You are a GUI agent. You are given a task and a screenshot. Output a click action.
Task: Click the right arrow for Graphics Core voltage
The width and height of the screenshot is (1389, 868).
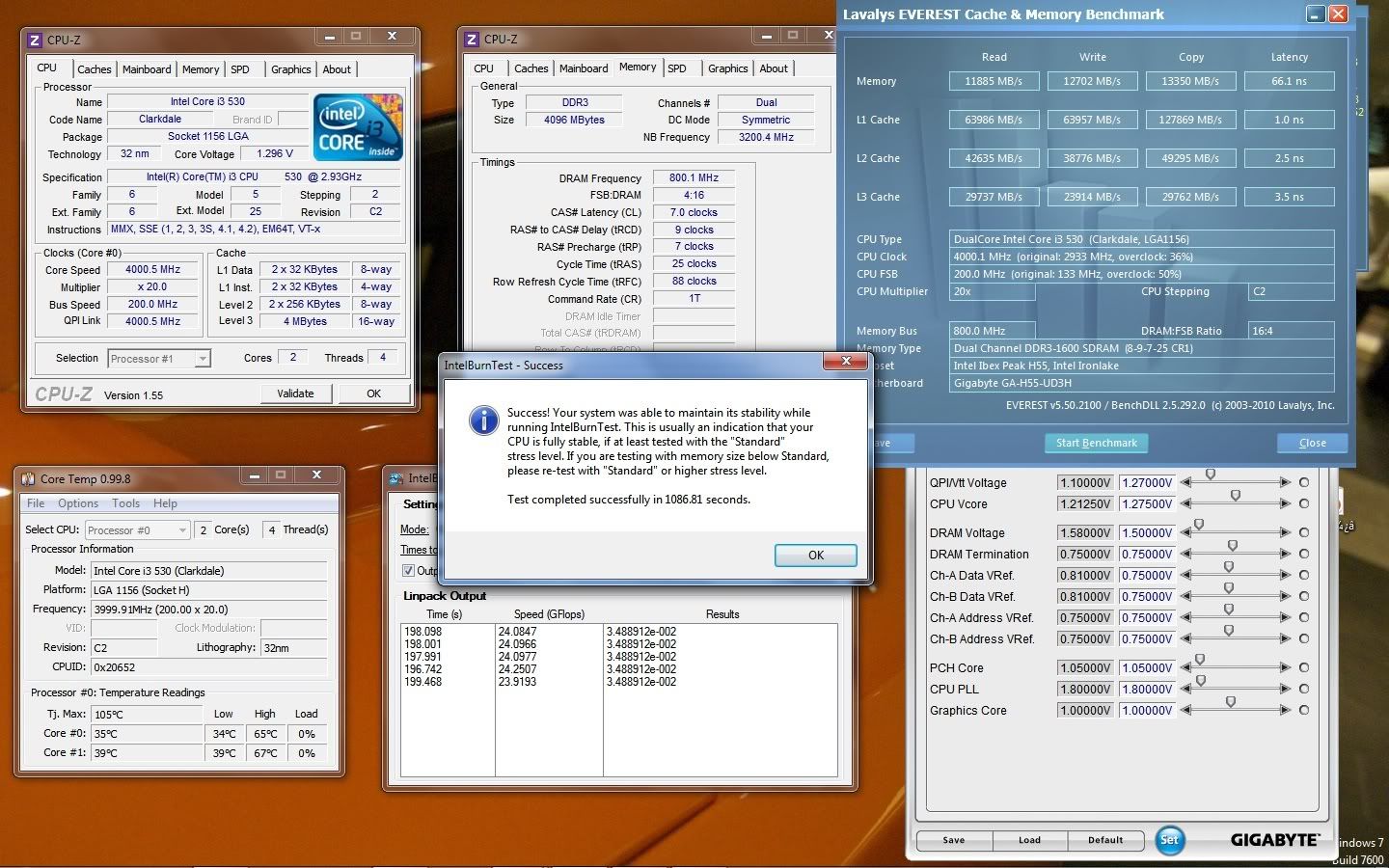(x=1284, y=711)
